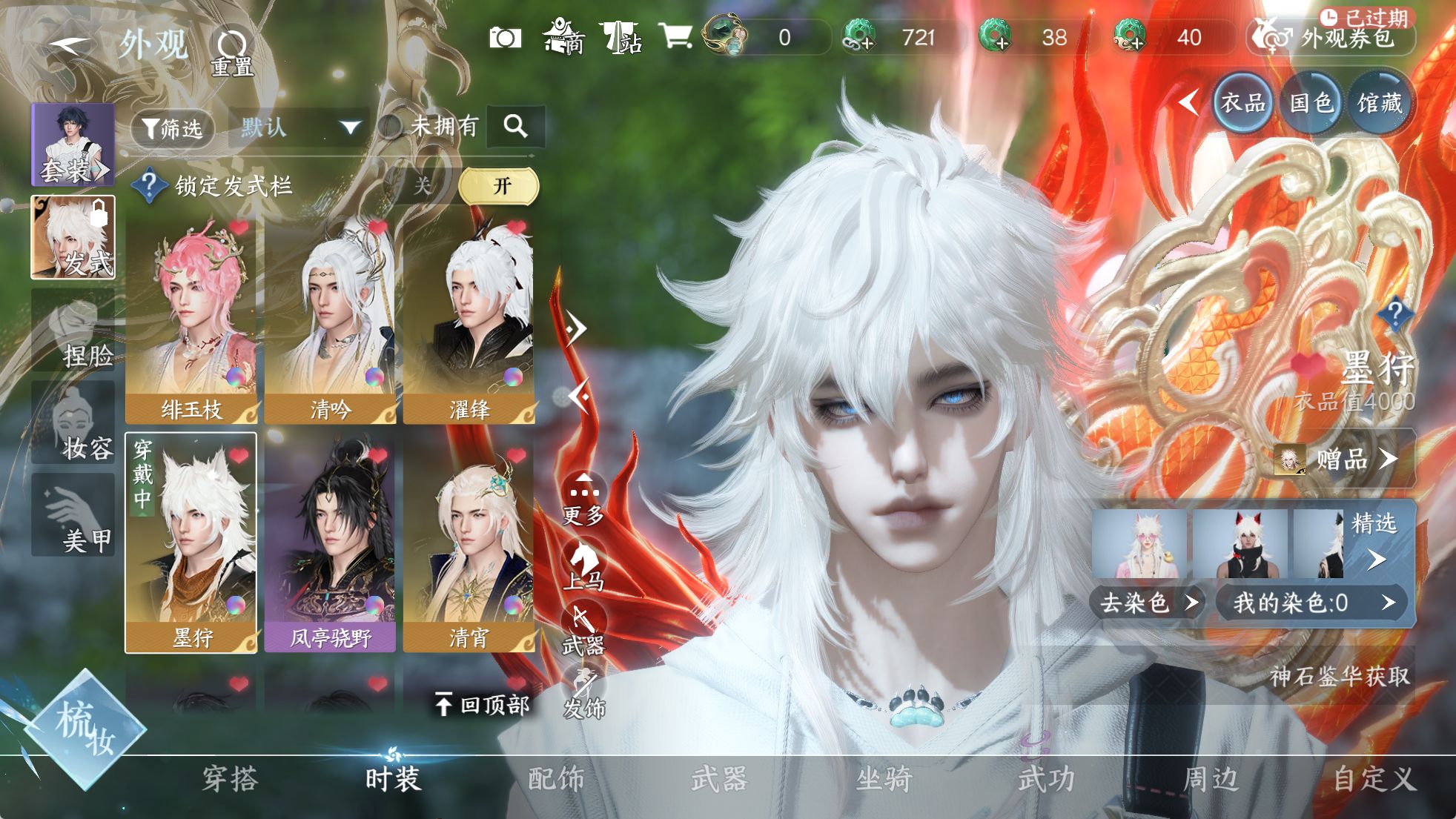The height and width of the screenshot is (819, 1456).
Task: Enable the 开 lock toggle
Action: (x=500, y=185)
